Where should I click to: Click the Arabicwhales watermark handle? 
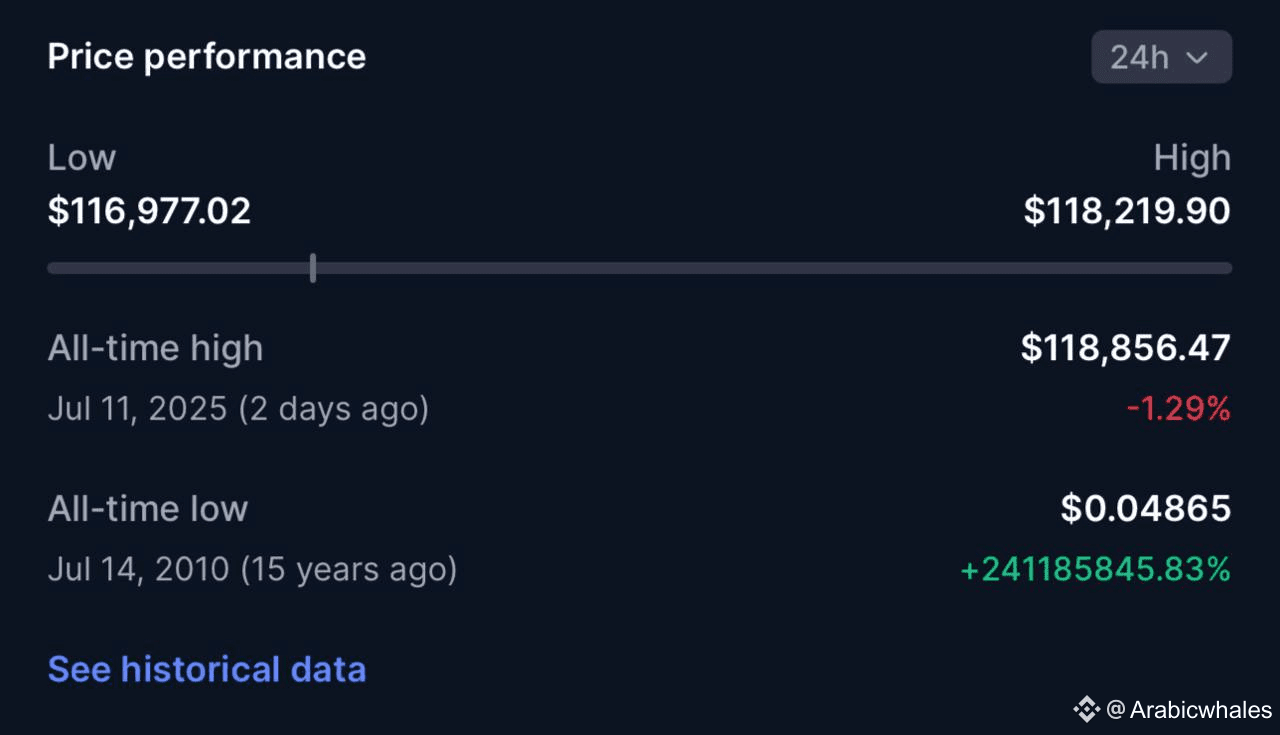(x=1189, y=710)
